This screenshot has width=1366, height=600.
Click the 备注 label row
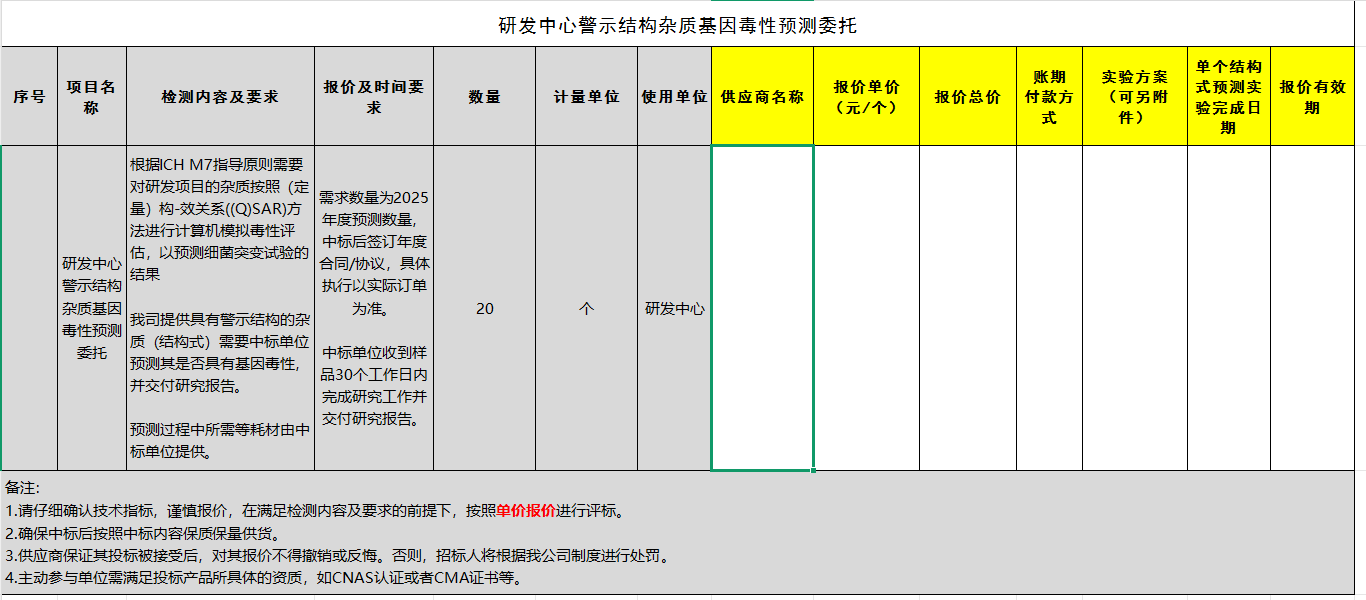point(22,488)
